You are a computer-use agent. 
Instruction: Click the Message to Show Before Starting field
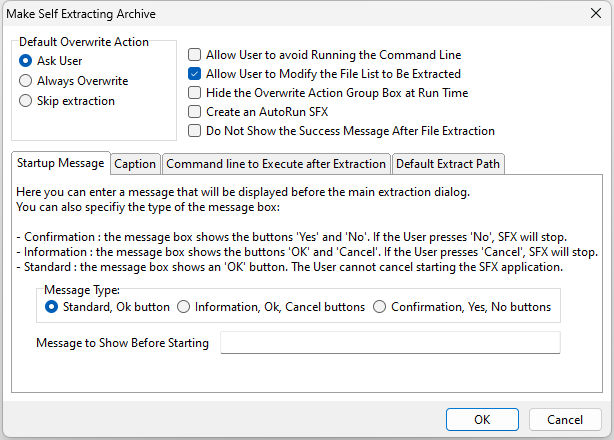[390, 343]
